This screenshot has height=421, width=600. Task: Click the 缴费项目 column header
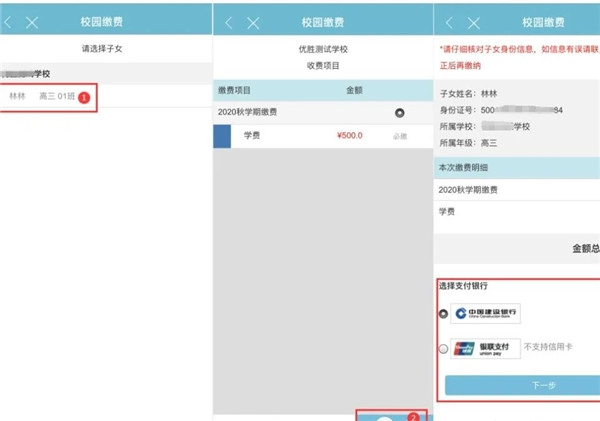[x=236, y=90]
